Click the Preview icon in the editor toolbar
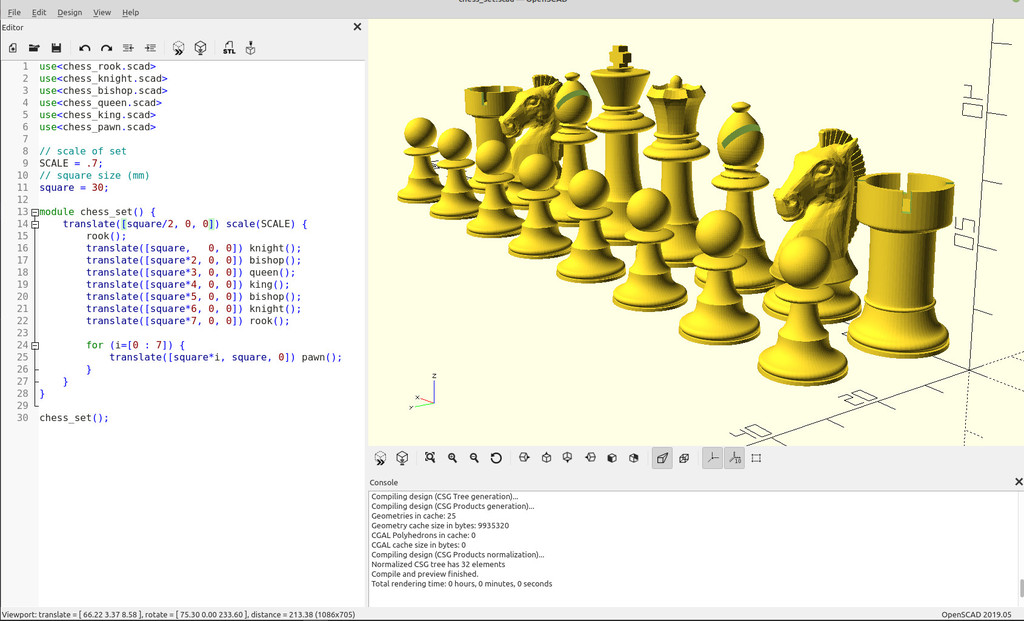Image resolution: width=1024 pixels, height=621 pixels. point(178,48)
